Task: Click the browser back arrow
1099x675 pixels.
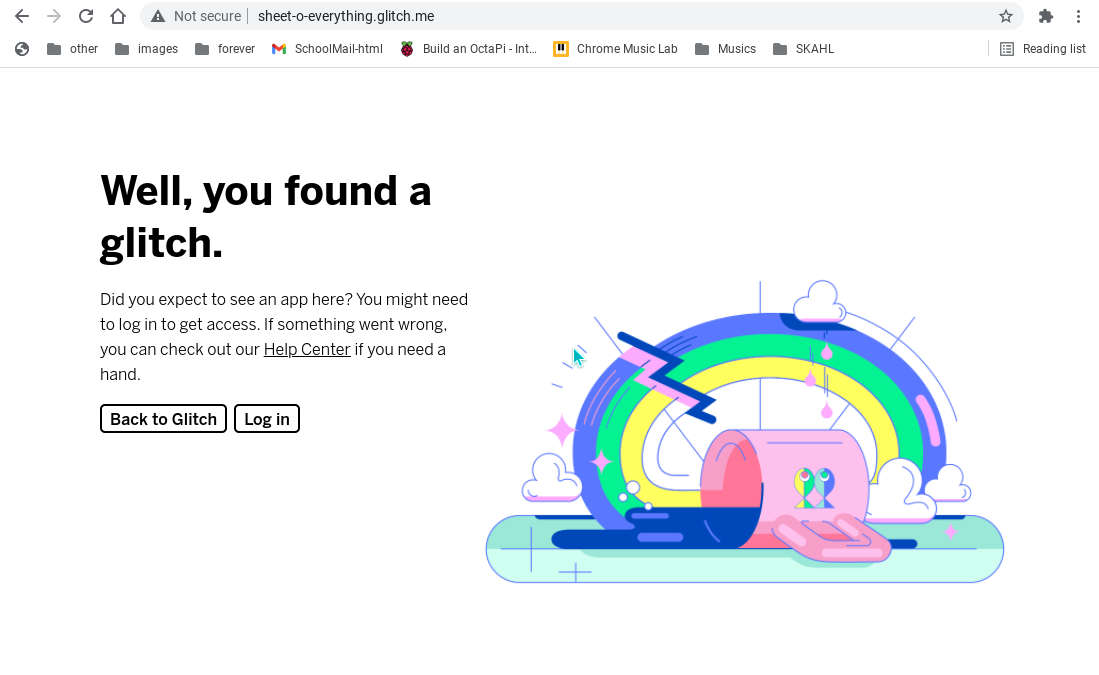Action: point(22,16)
